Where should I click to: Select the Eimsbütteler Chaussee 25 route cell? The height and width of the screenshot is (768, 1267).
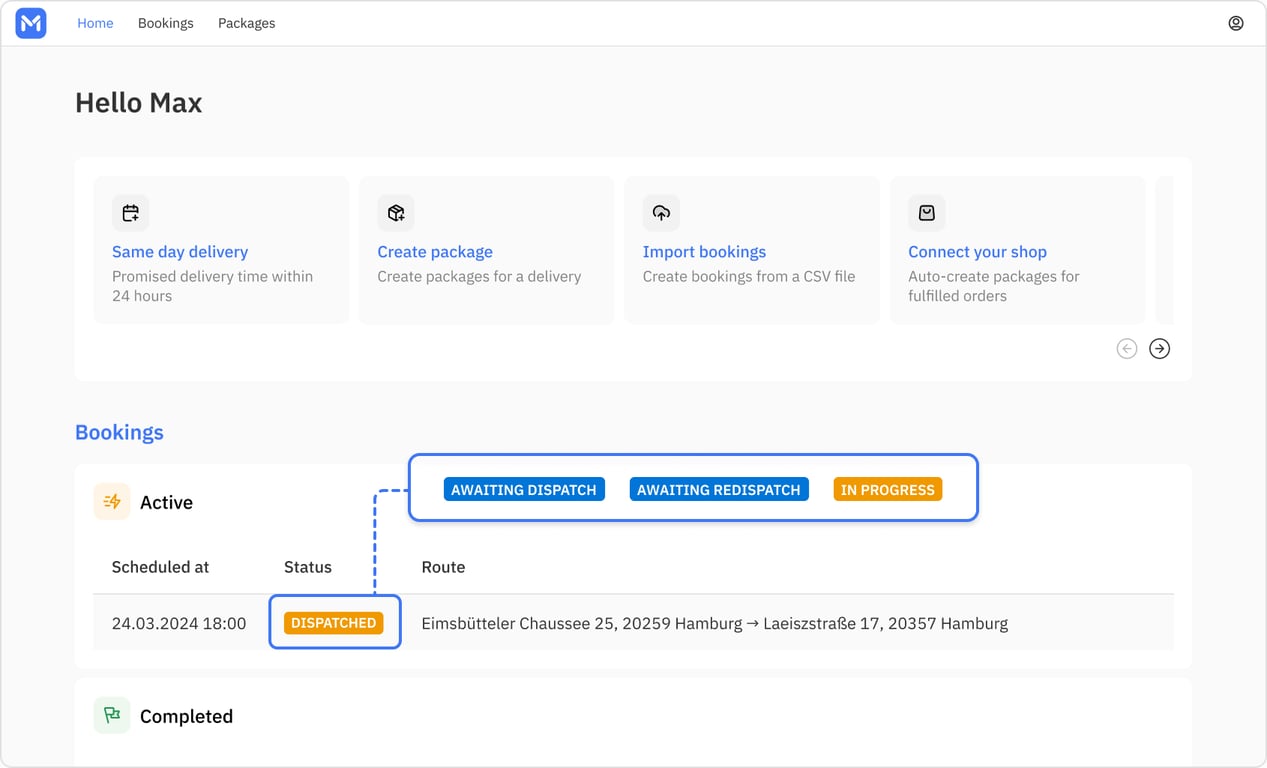point(714,623)
